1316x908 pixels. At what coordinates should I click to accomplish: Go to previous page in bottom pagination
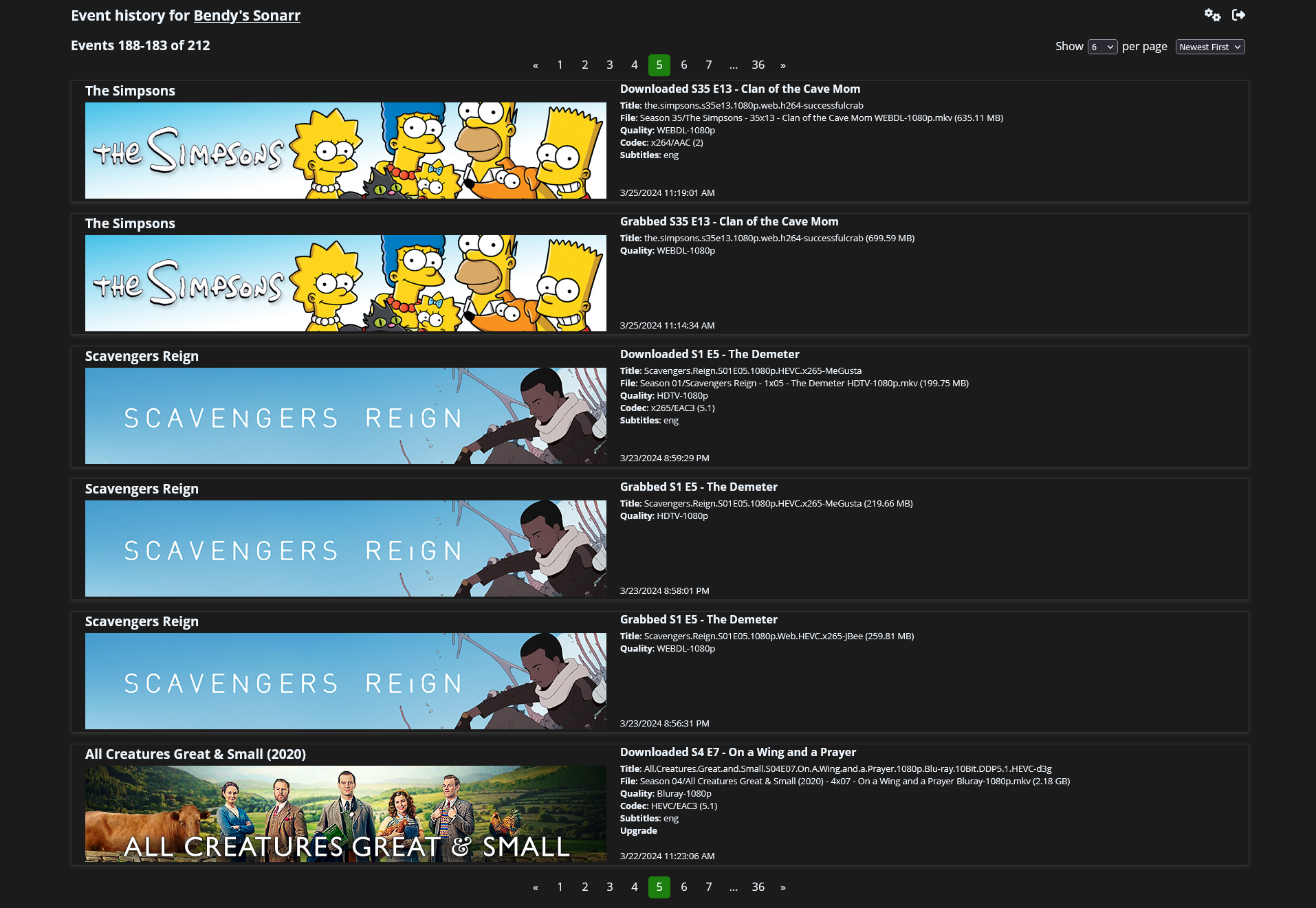click(536, 887)
